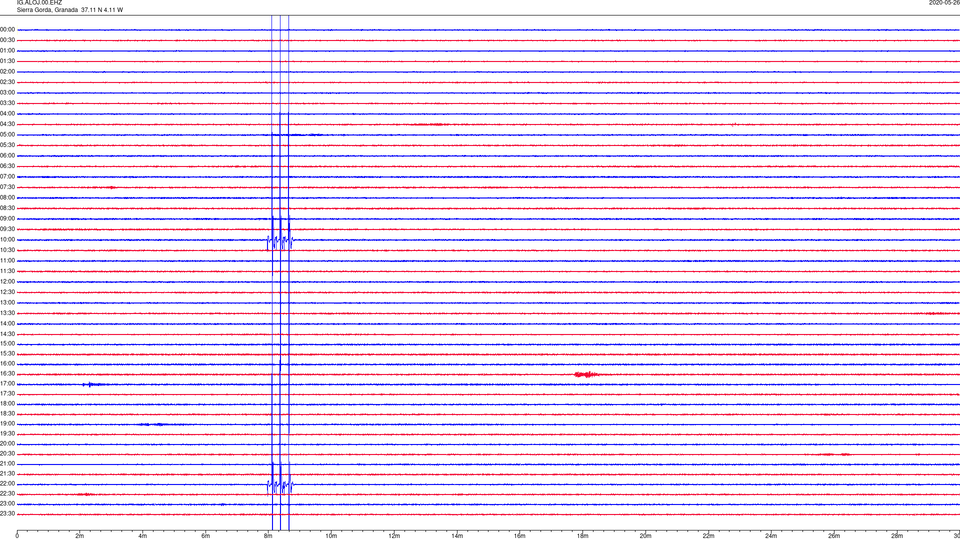Select the 06:30 trace time label
The width and height of the screenshot is (960, 540).
(x=7, y=166)
